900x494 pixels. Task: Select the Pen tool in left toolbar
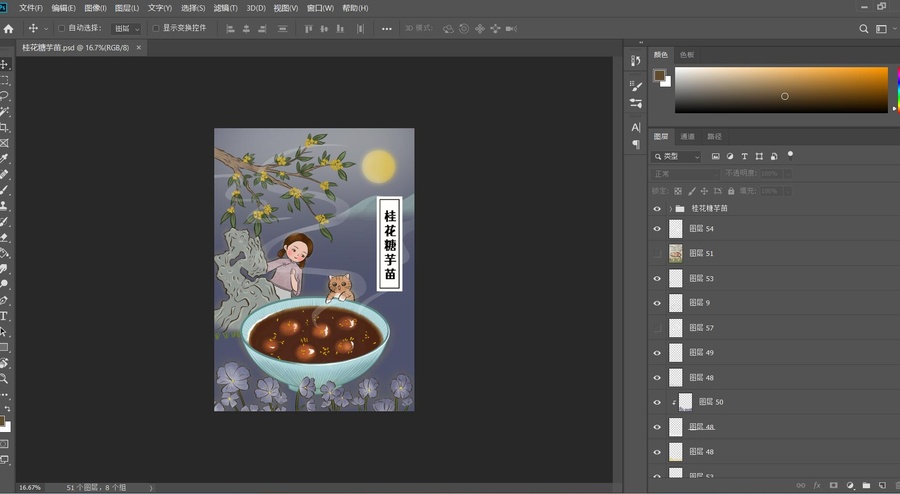tap(5, 300)
